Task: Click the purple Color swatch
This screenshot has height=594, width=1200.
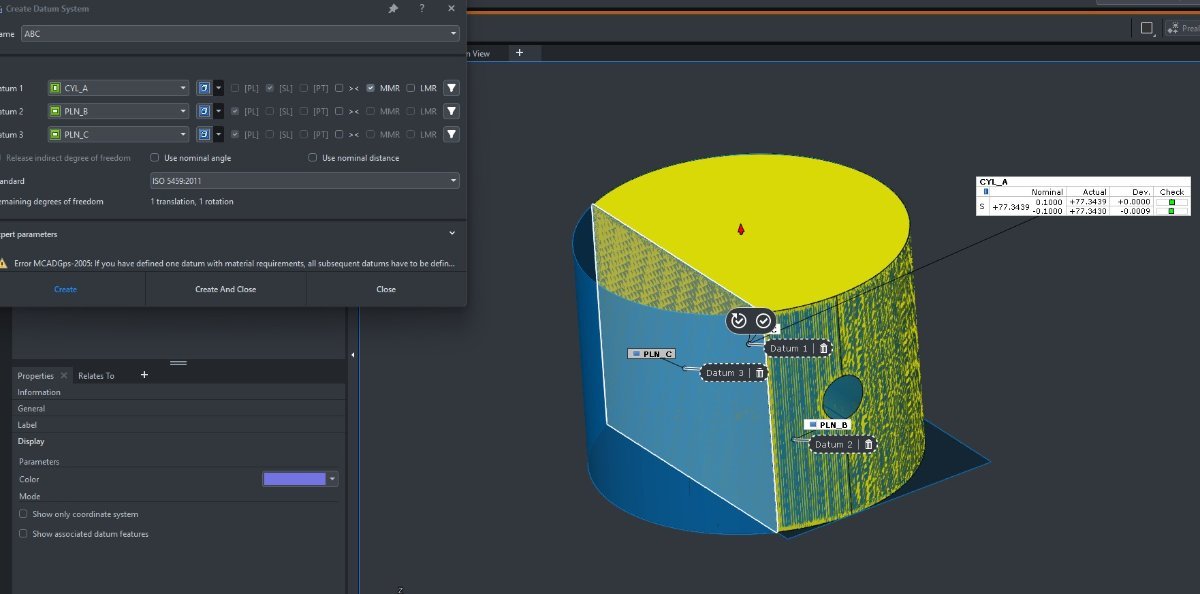Action: (294, 480)
